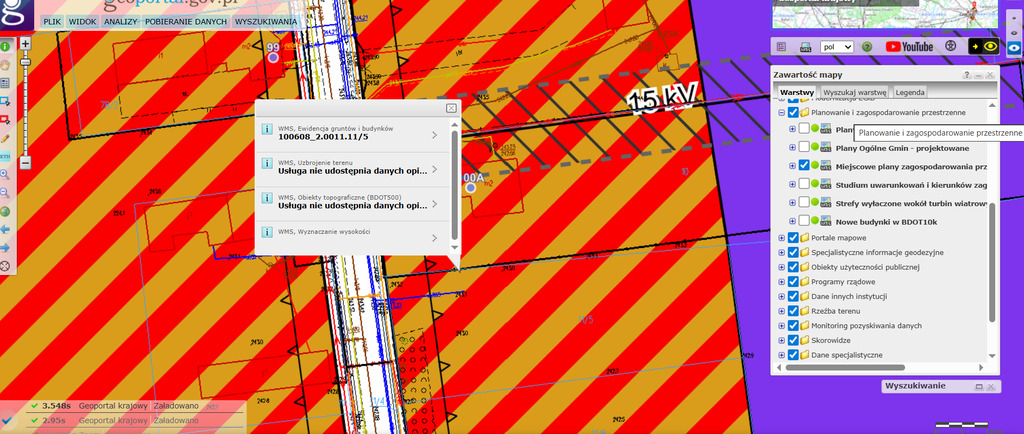The image size is (1024, 434).
Task: Expand the Portale mapowe tree node
Action: click(x=781, y=237)
